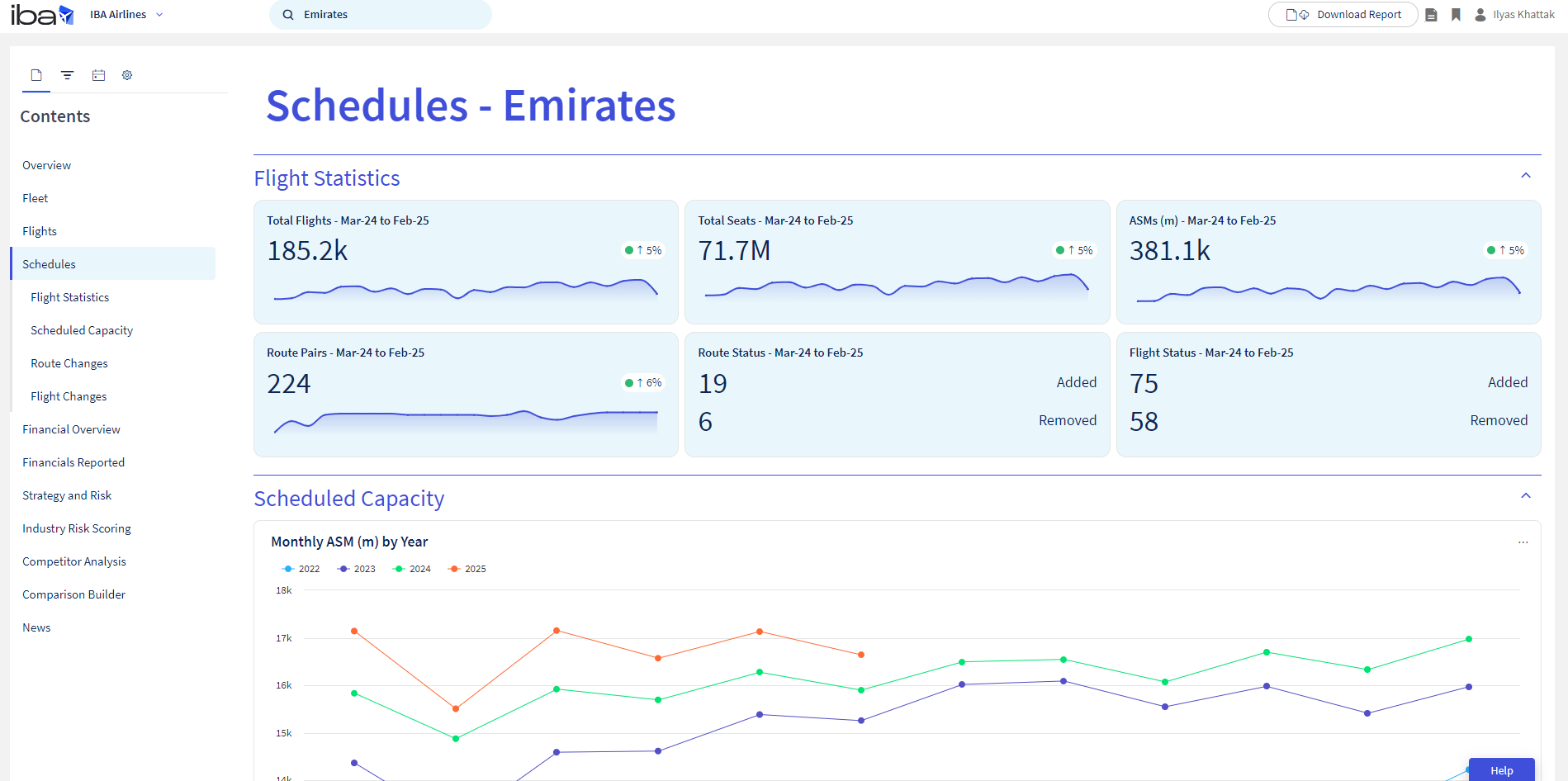Open the document notes icon in header
The image size is (1568, 781).
tap(1432, 15)
